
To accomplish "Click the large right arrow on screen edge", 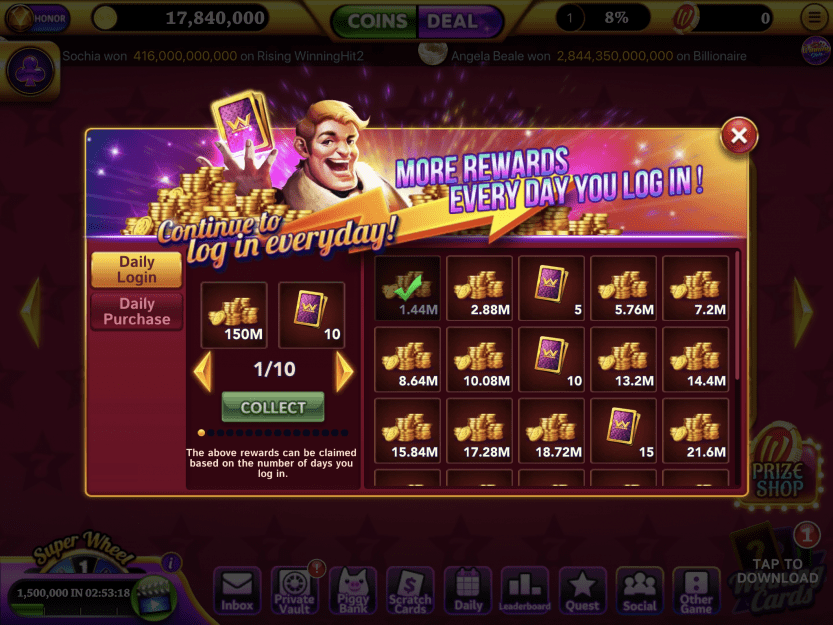I will (x=804, y=311).
